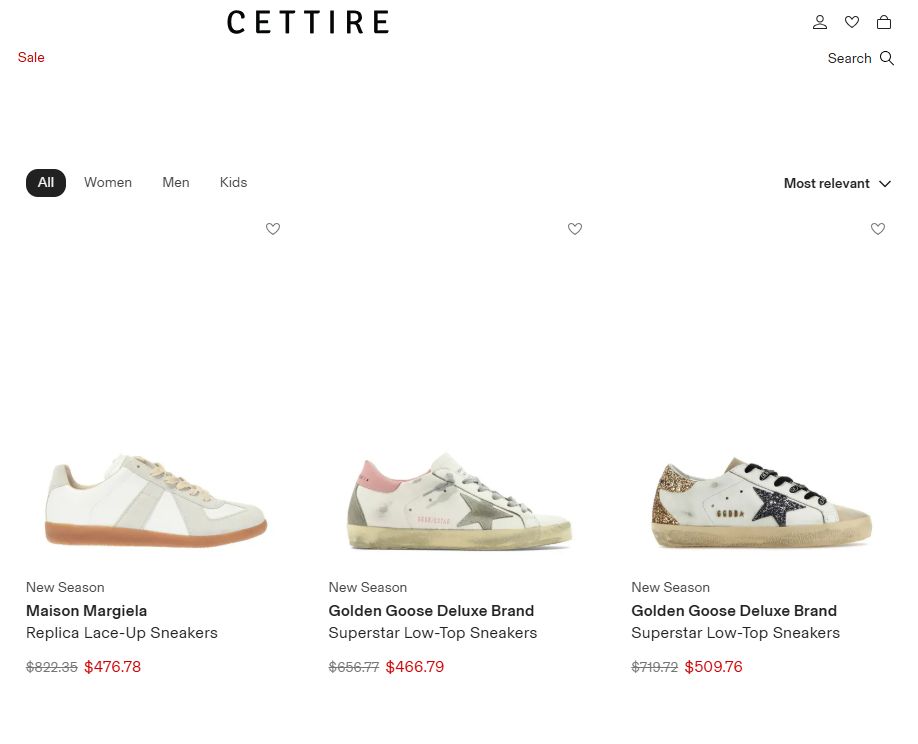Open the glitter-star Golden Goose sneaker image
918x744 pixels.
click(x=761, y=503)
